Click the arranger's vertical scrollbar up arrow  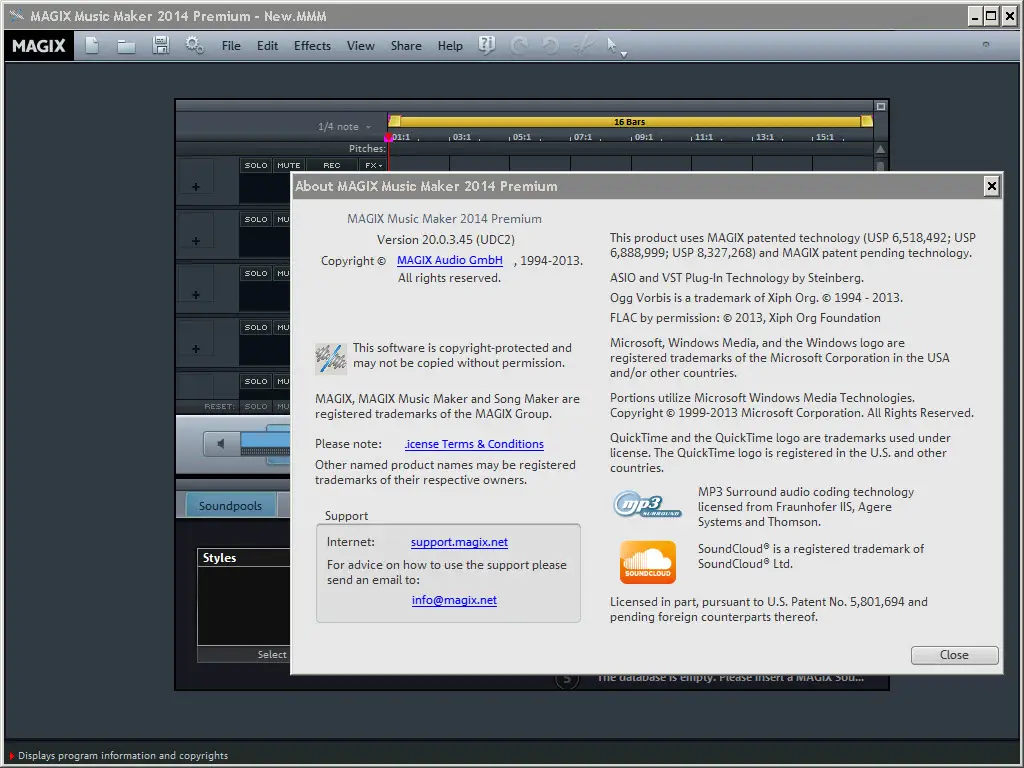click(880, 149)
